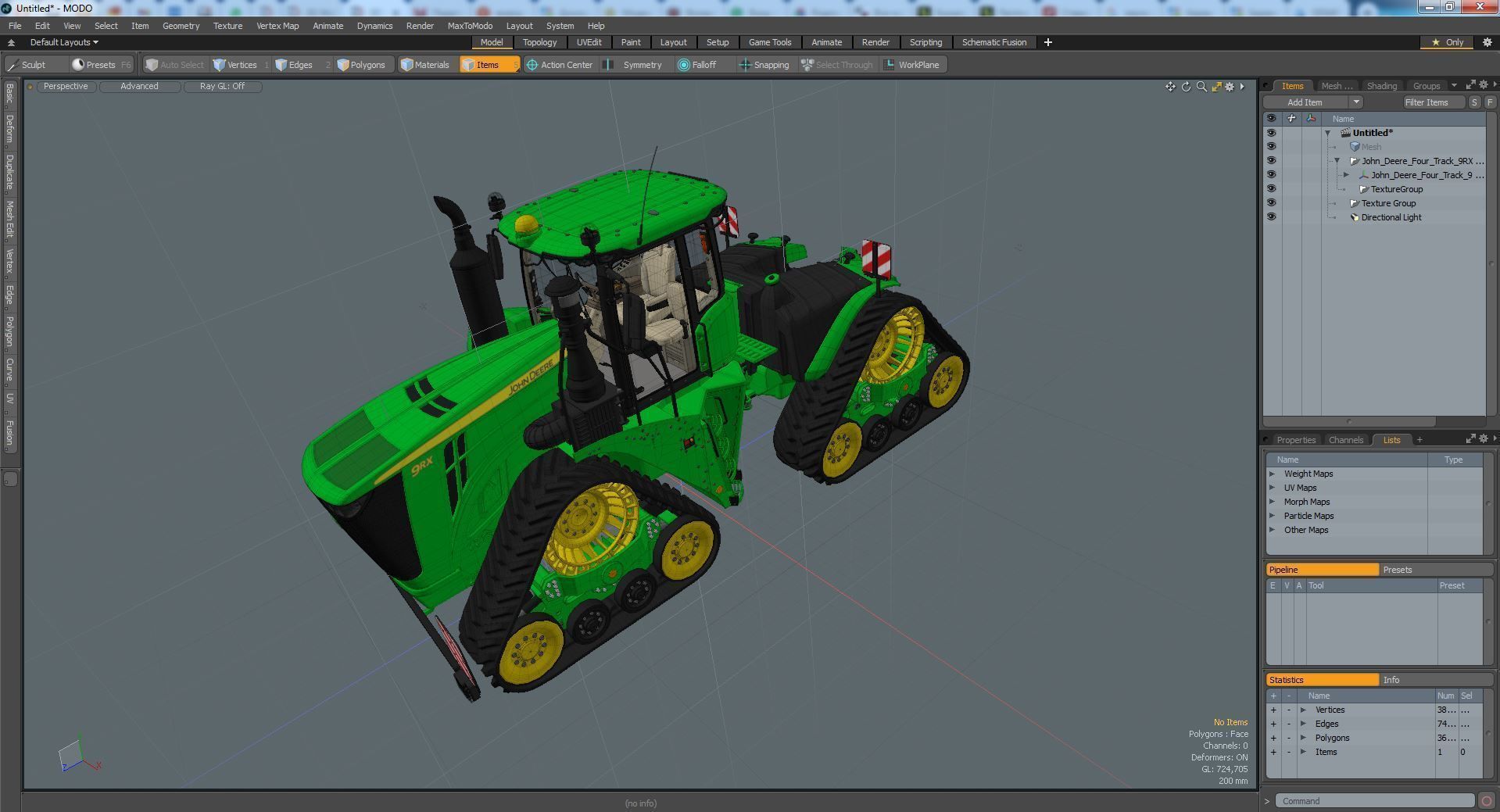This screenshot has width=1500, height=812.
Task: Expand the Polygons statistics row
Action: click(1303, 738)
